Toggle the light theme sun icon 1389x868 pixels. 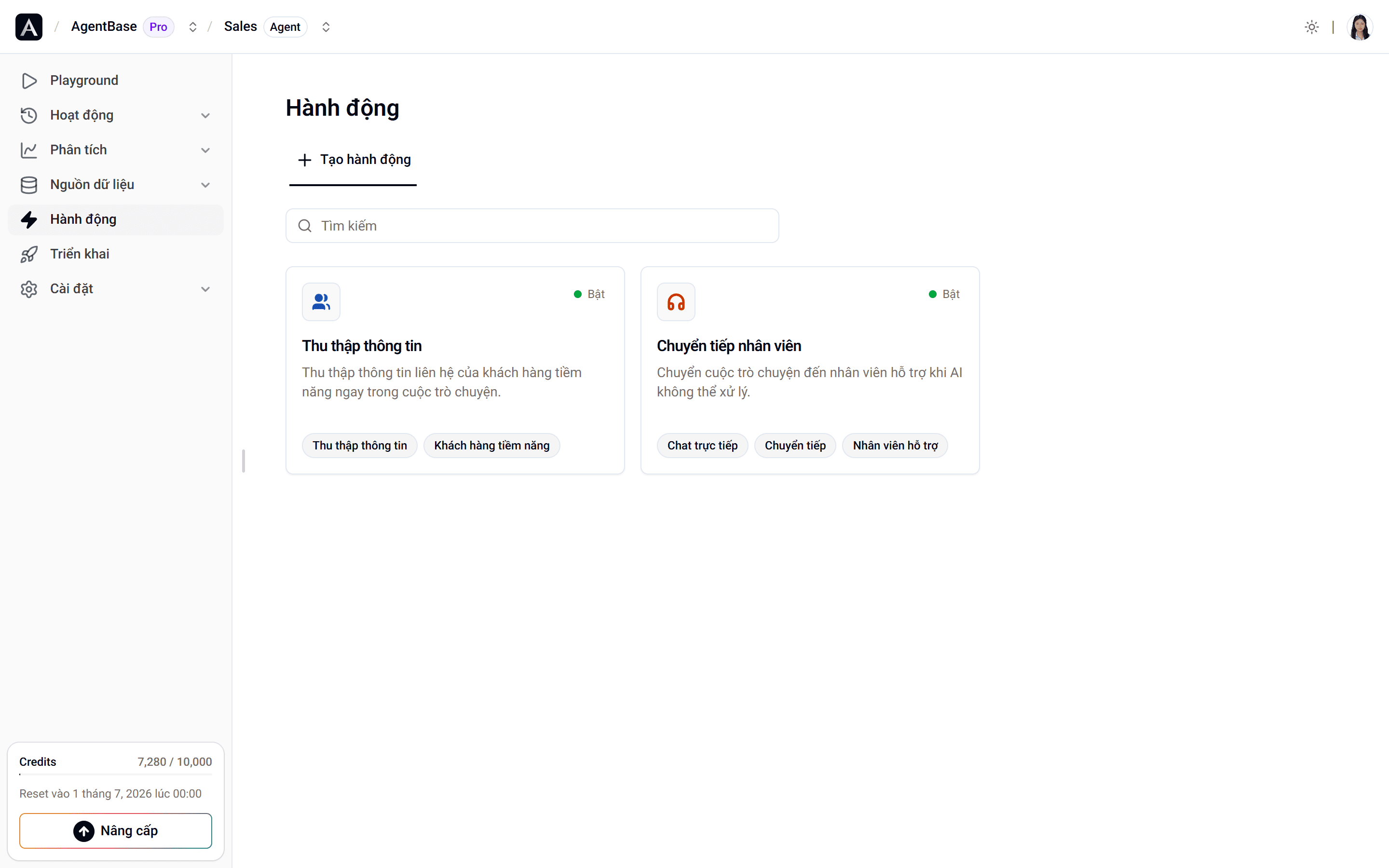point(1311,27)
